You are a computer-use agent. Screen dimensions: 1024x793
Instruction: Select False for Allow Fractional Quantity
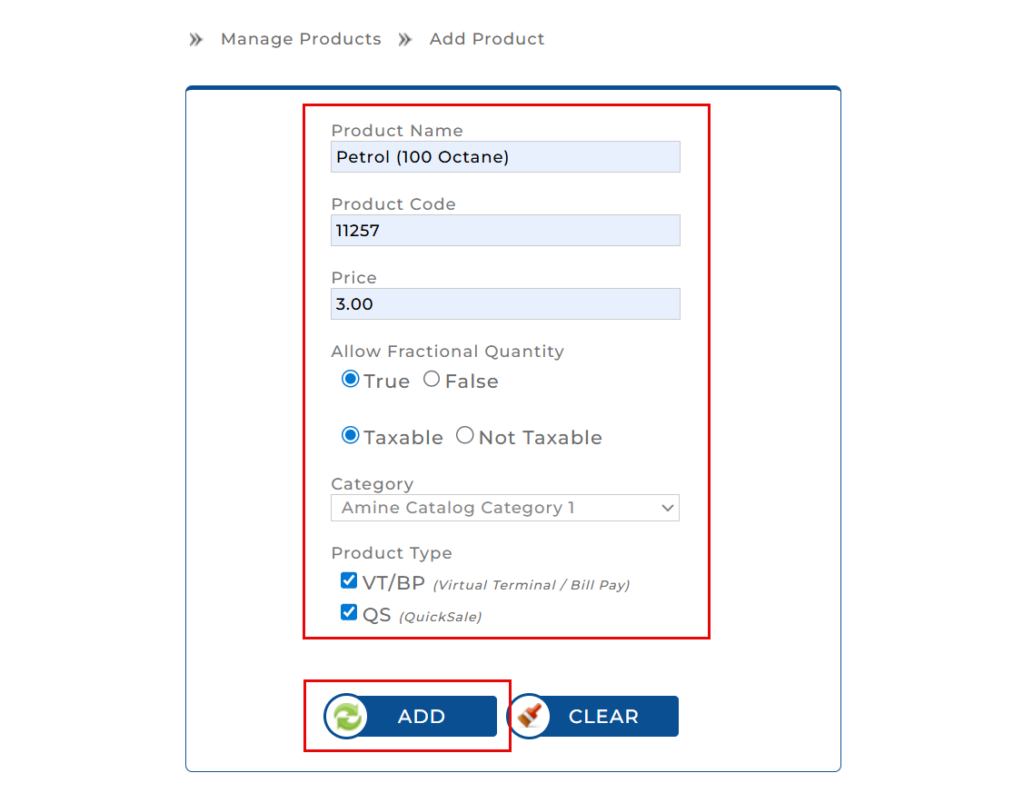[431, 380]
